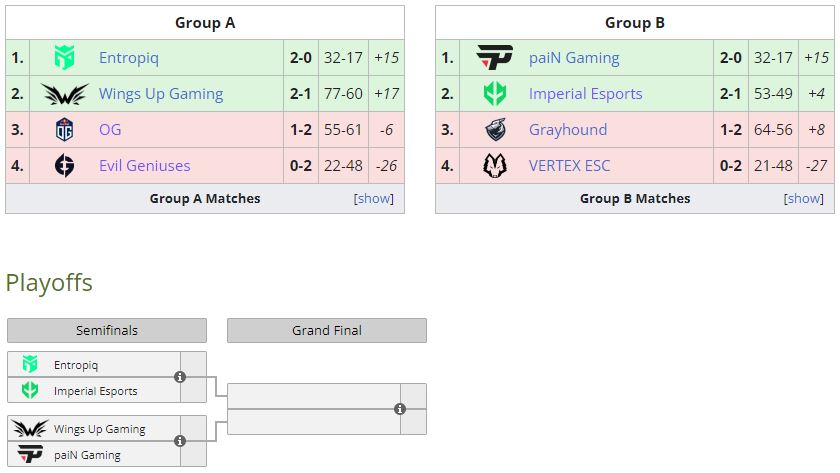
Task: Open the Entropiq team link in Group A
Action: tap(129, 58)
